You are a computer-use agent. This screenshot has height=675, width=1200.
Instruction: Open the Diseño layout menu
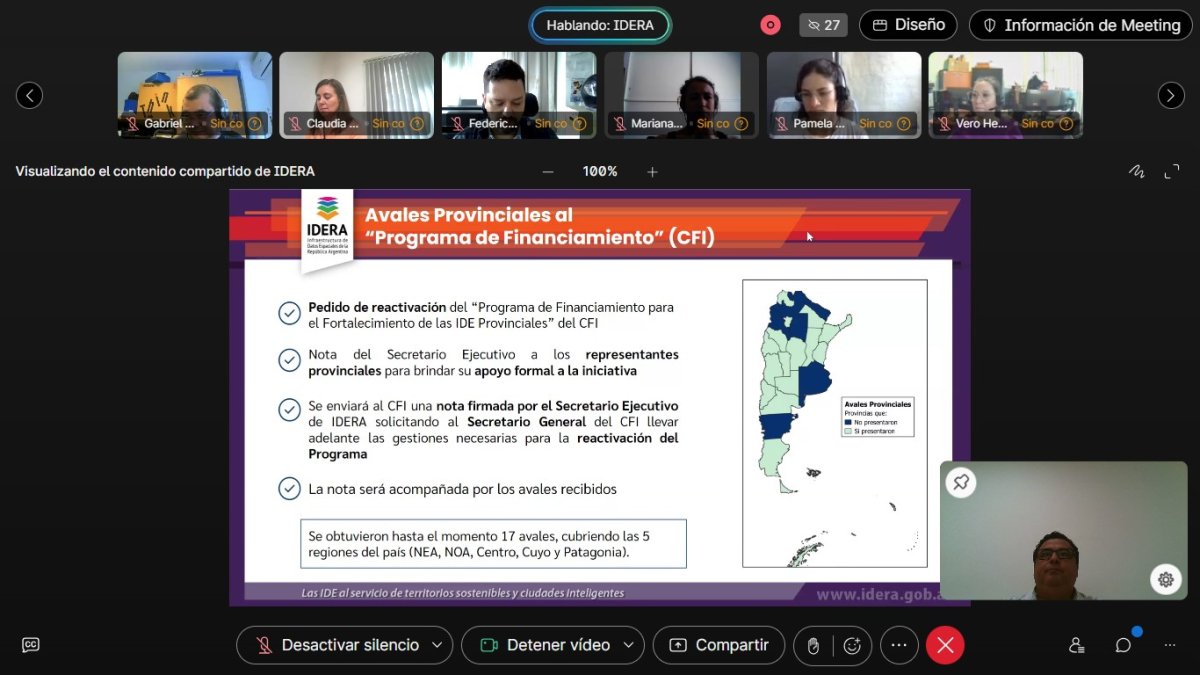point(908,25)
